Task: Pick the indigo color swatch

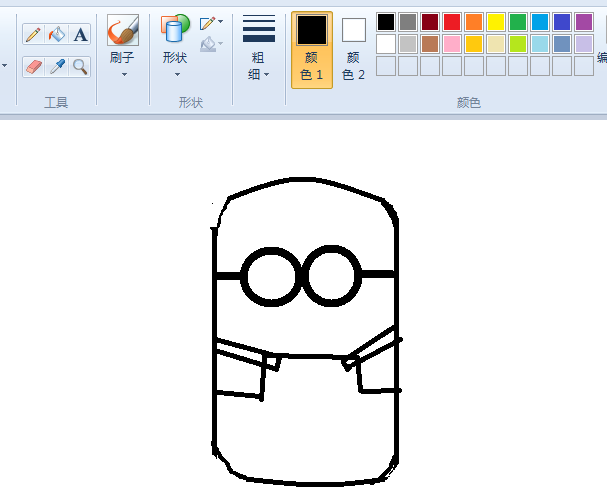Action: point(562,22)
